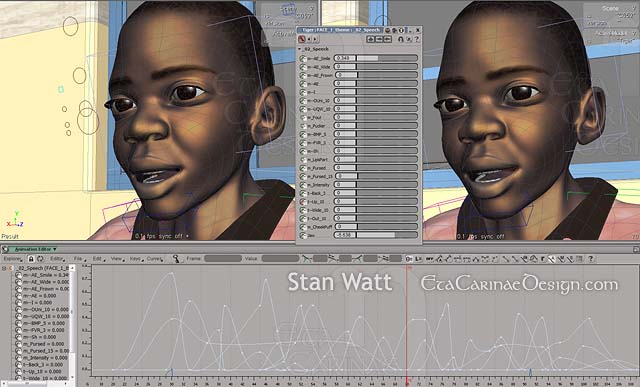The image size is (640, 387).
Task: Open the Curves menu in Animation Editor
Action: coord(155,259)
